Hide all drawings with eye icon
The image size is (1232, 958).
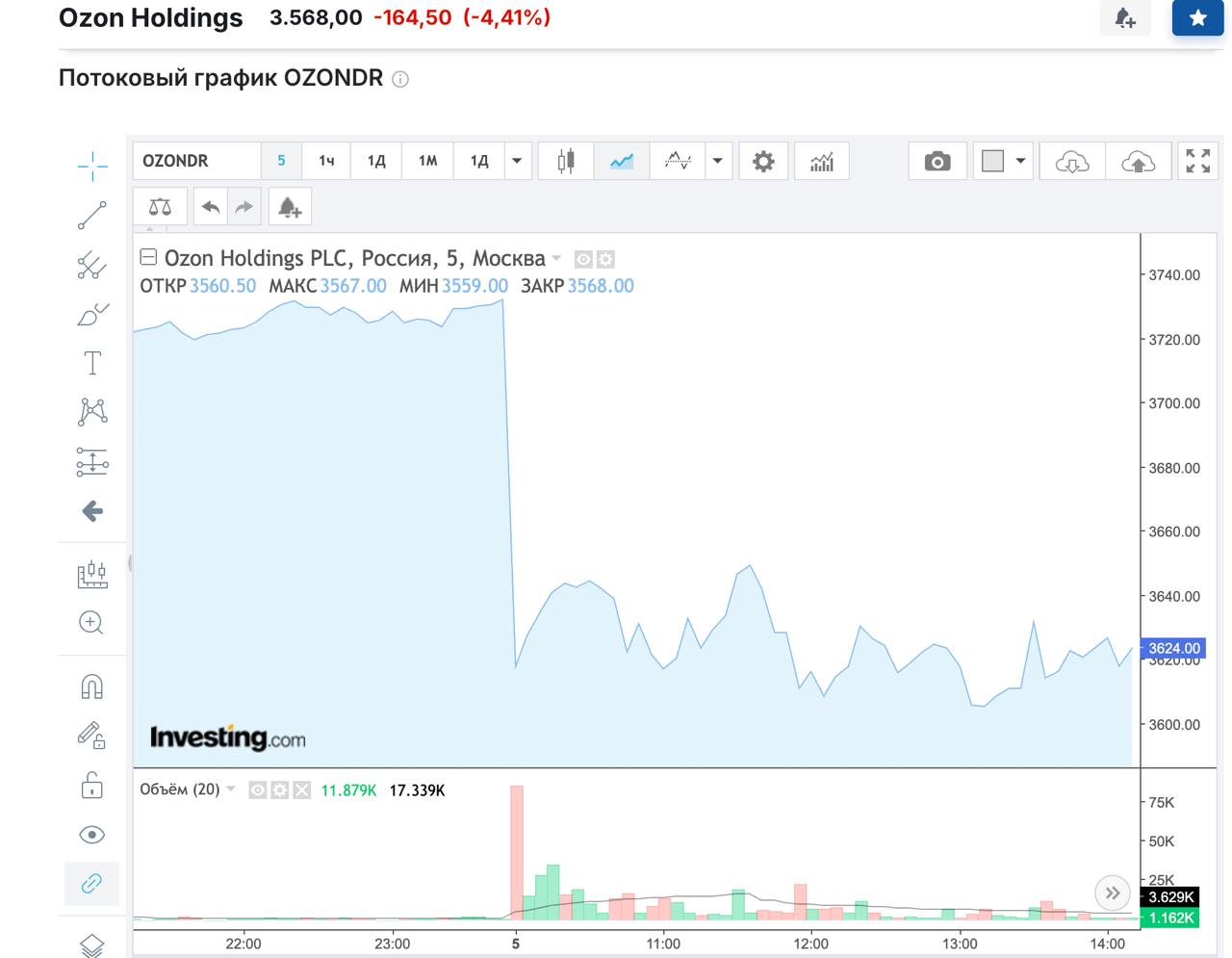tap(92, 835)
